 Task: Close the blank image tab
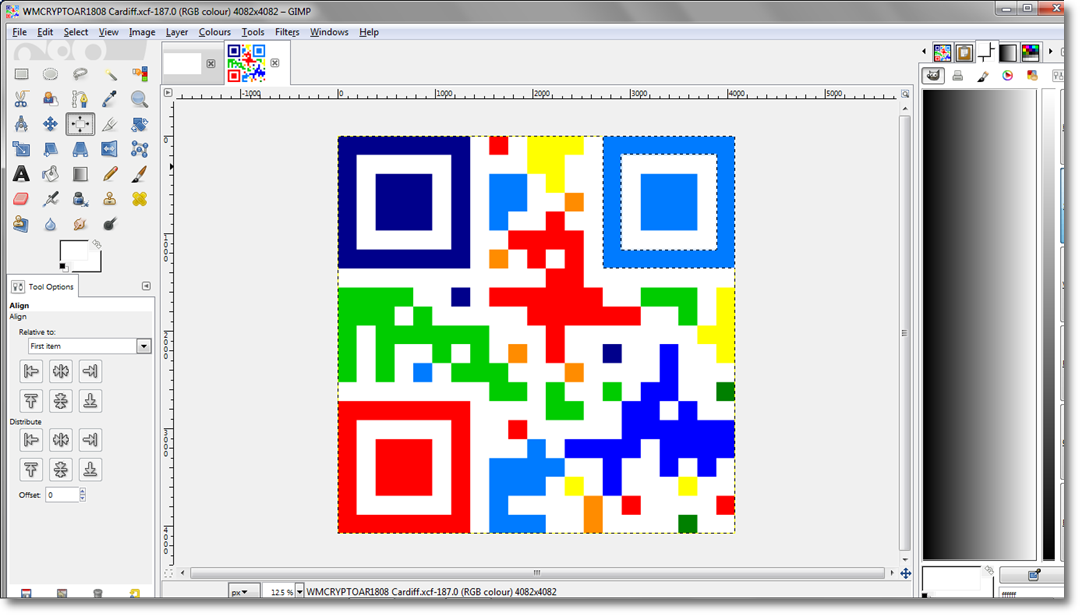tap(211, 63)
